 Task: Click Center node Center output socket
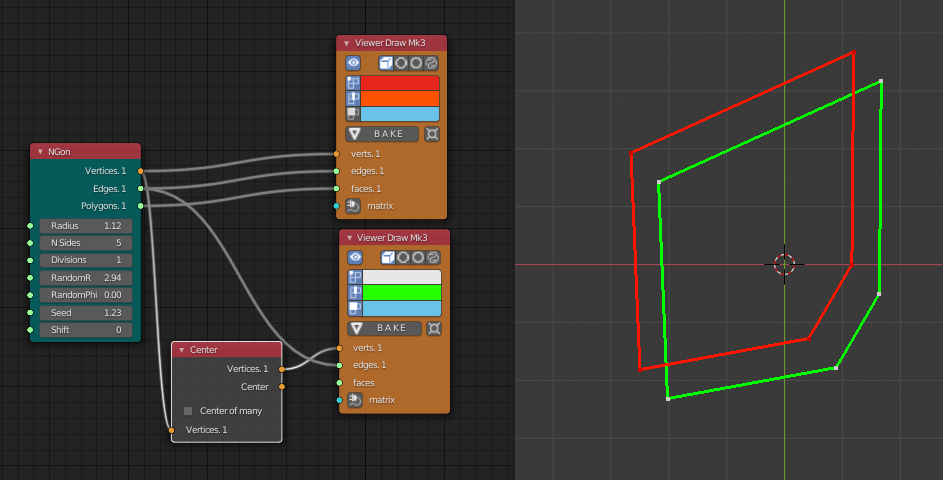281,387
